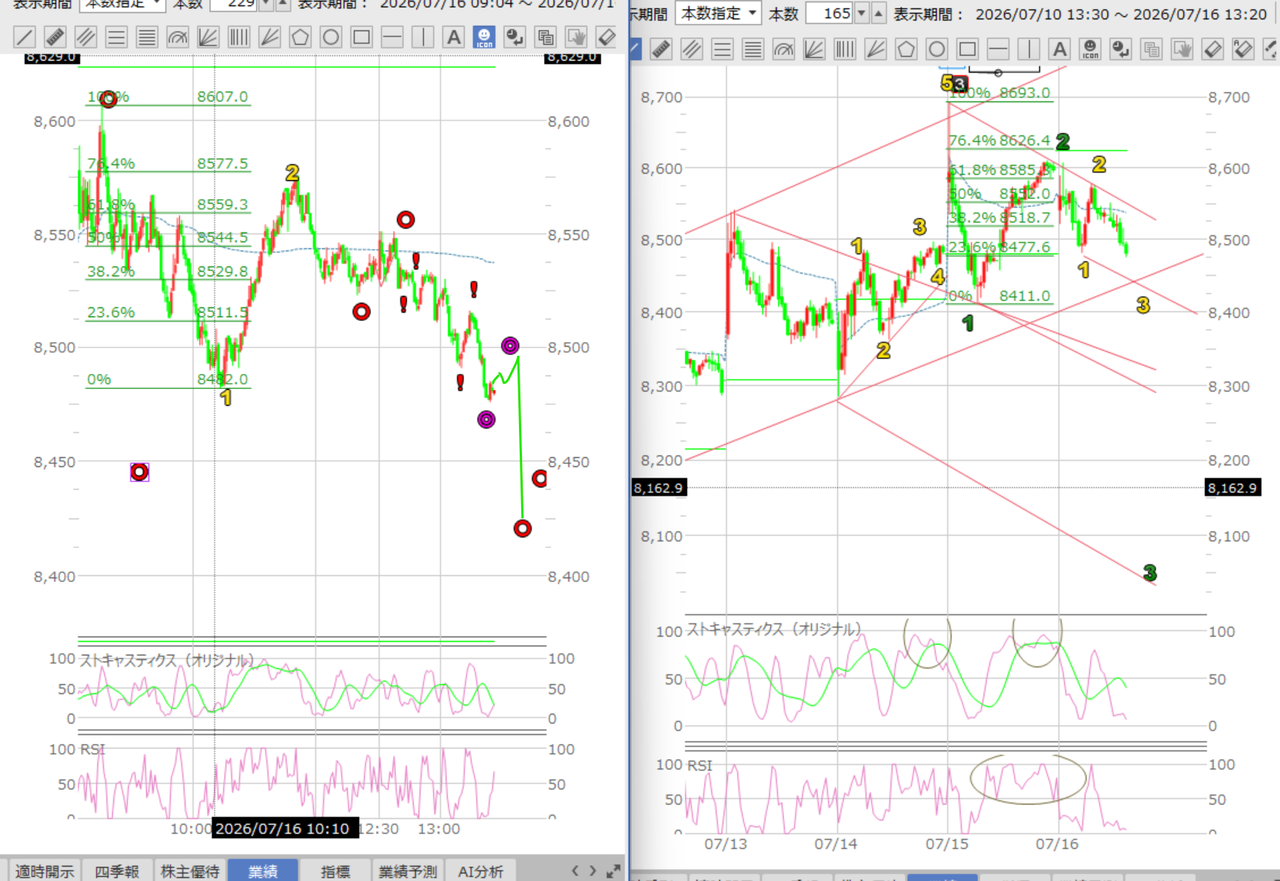The width and height of the screenshot is (1280, 881).
Task: Click the 8607.0 Fibonacci 100% label
Action: click(223, 97)
